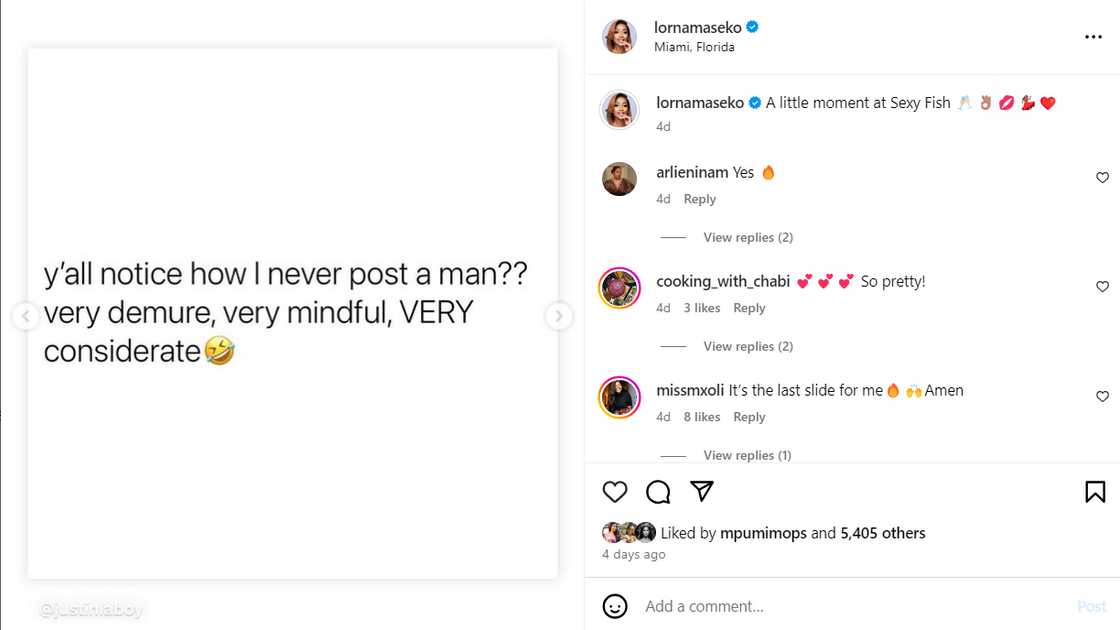
Task: Open the Miami, Florida location page
Action: point(694,46)
